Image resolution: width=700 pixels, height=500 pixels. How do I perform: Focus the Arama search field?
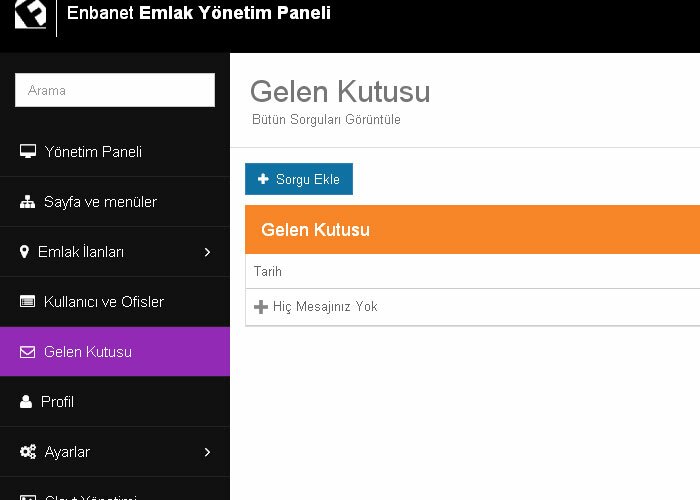click(x=115, y=90)
